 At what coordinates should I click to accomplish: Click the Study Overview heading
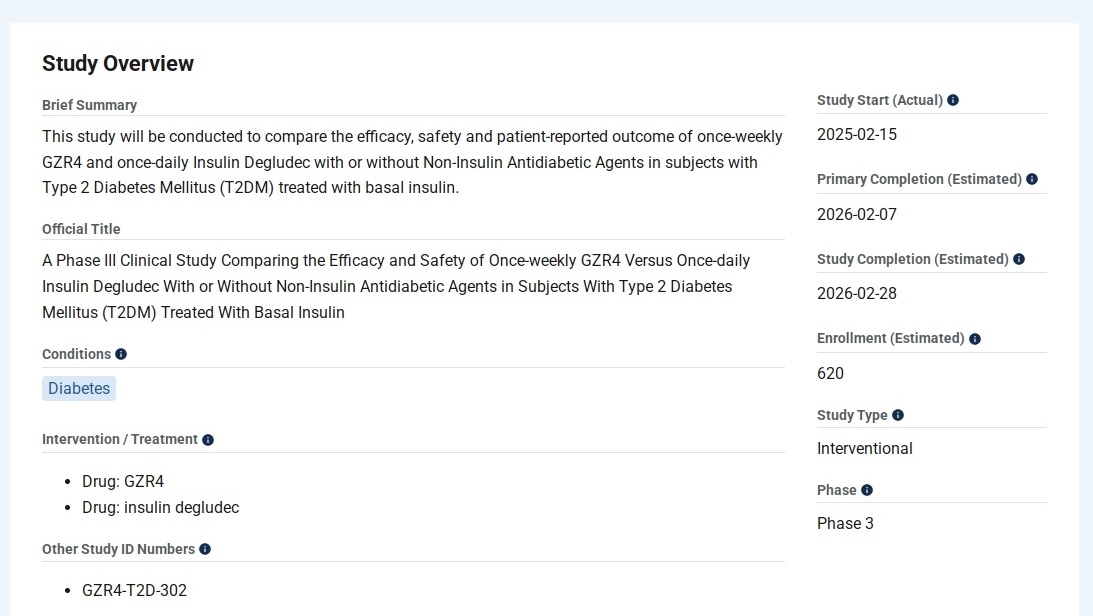click(118, 64)
